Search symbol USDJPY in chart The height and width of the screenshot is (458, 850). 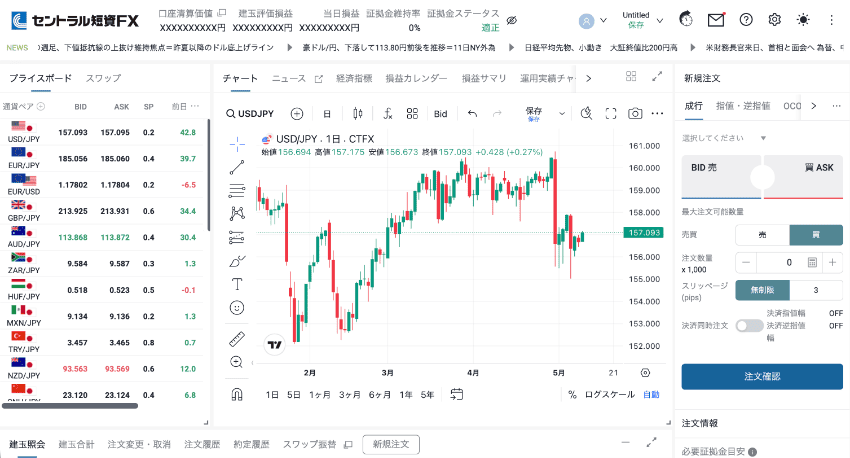(x=250, y=114)
